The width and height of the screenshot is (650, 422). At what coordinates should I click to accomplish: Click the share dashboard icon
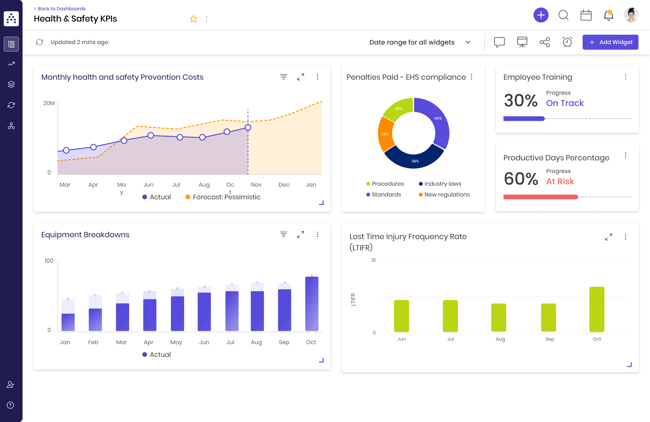[x=545, y=42]
